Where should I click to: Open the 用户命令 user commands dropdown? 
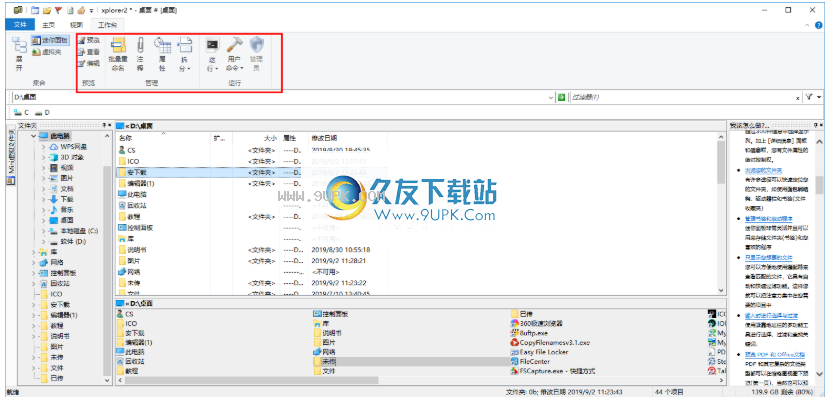click(x=234, y=54)
